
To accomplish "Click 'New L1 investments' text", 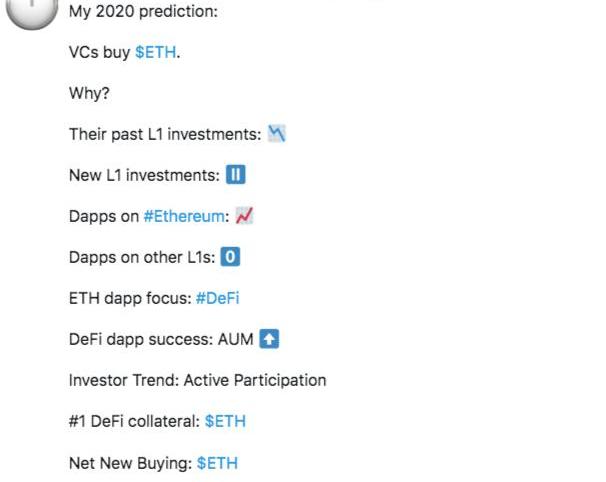I will (x=145, y=175).
